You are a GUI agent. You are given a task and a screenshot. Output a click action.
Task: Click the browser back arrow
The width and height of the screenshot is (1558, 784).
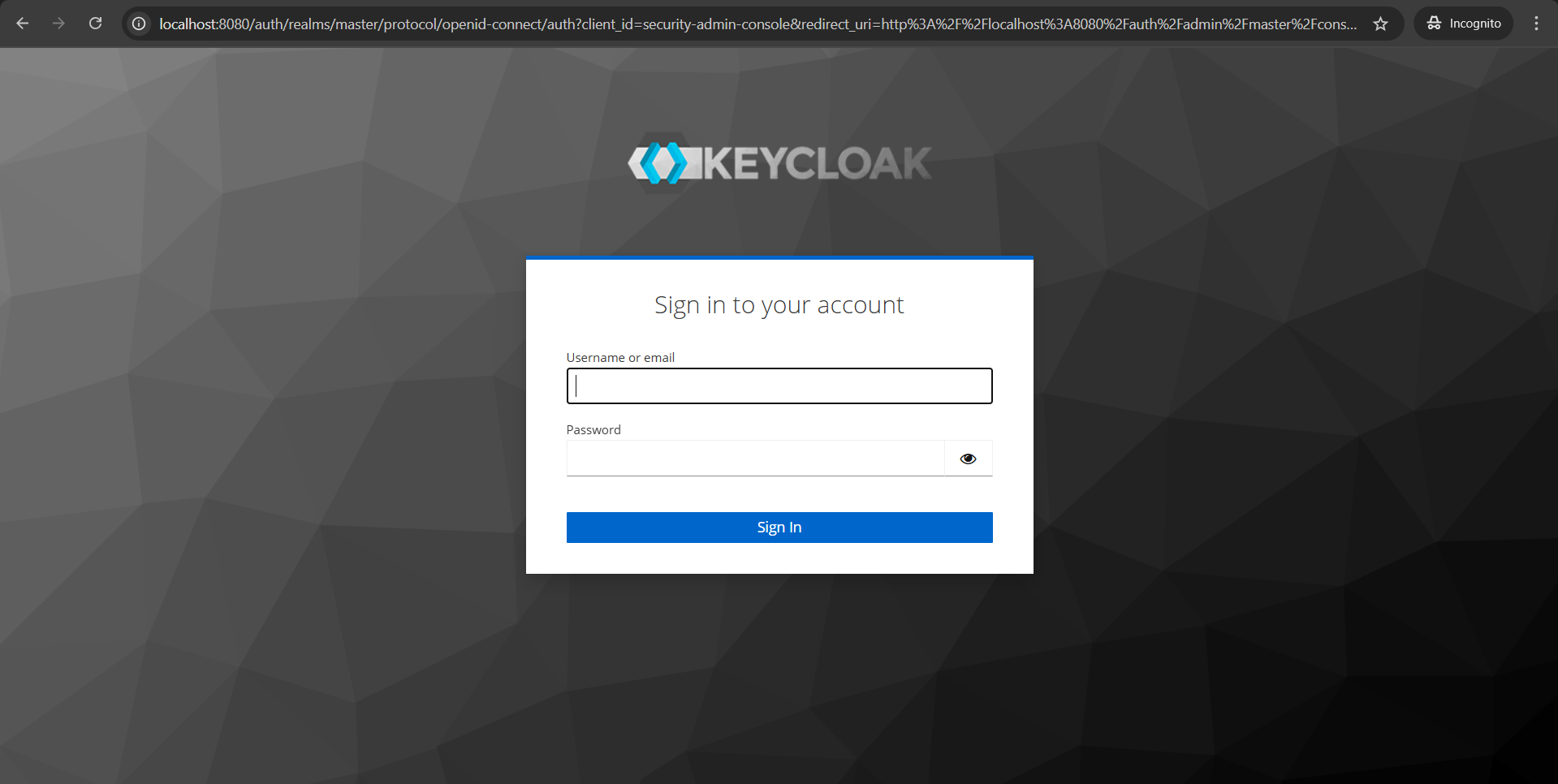click(x=23, y=24)
